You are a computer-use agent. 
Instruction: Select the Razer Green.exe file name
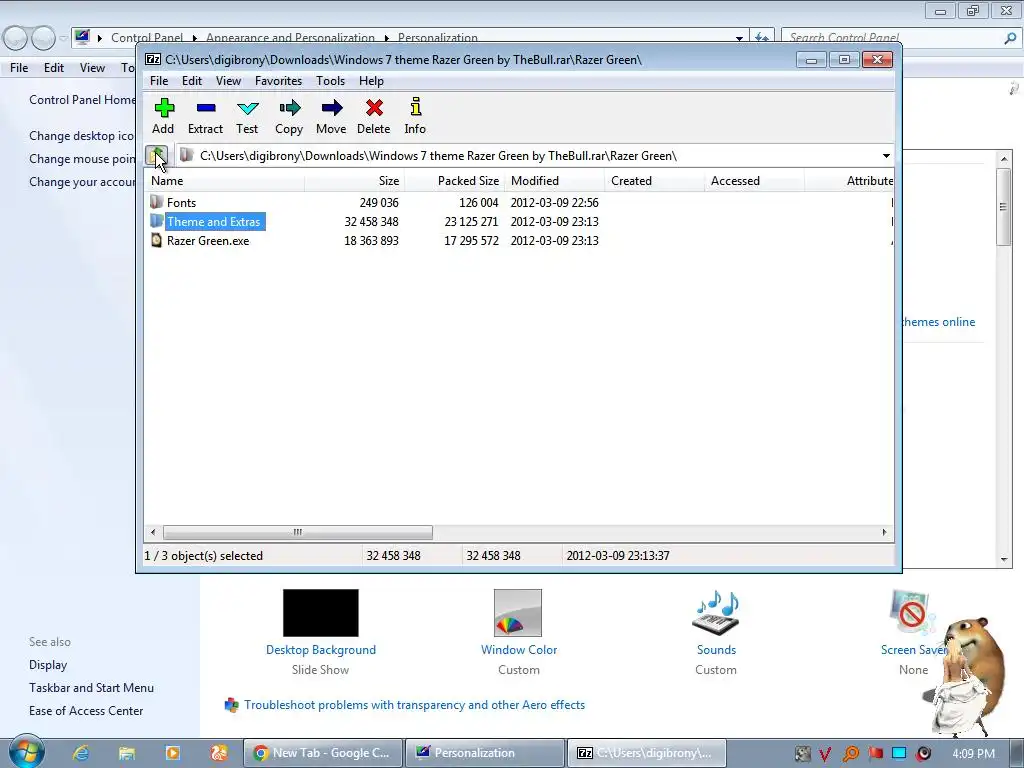click(x=208, y=240)
